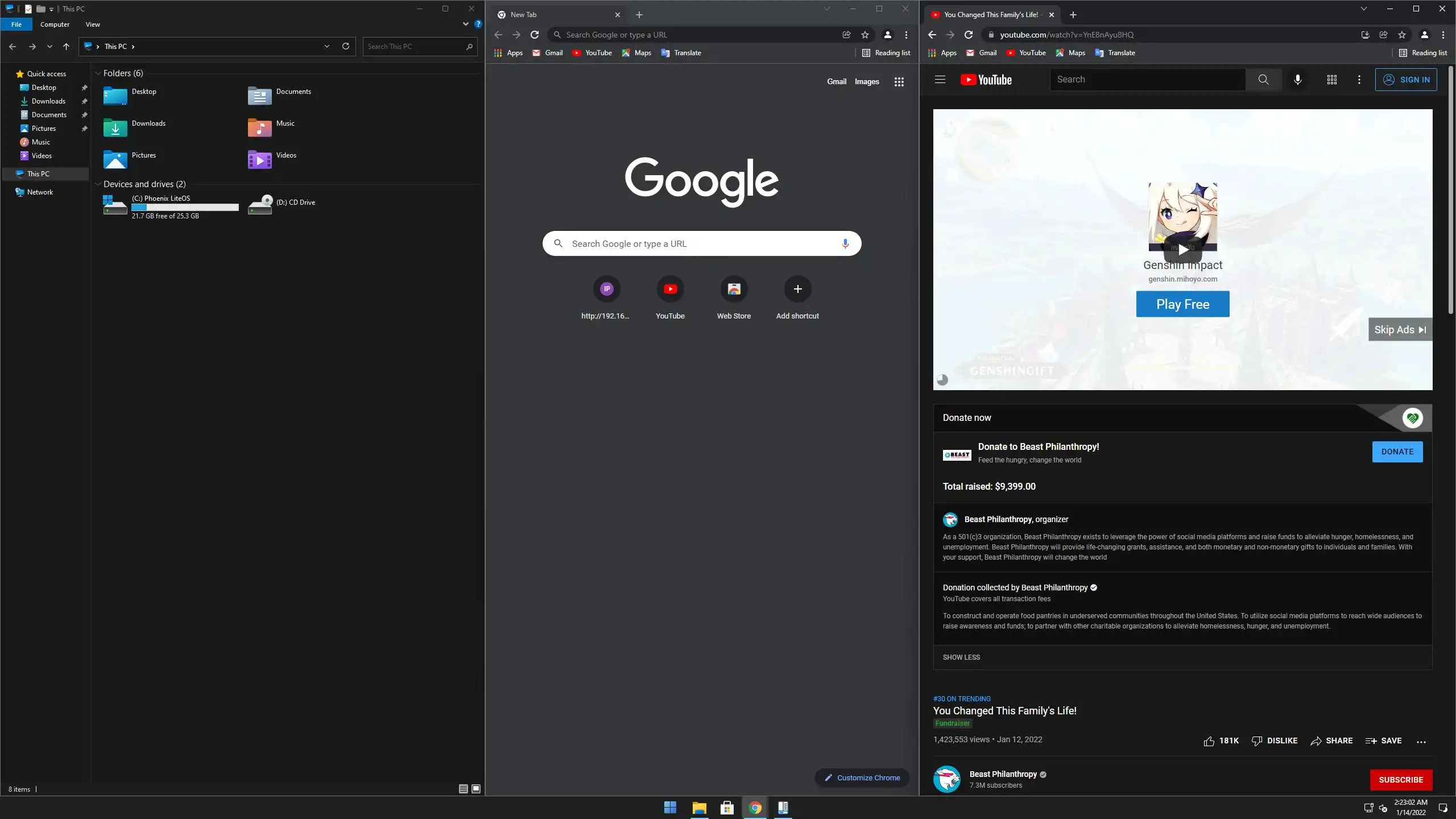Click SHOW LESS in the donation panel
The image size is (1456, 819).
click(x=961, y=657)
